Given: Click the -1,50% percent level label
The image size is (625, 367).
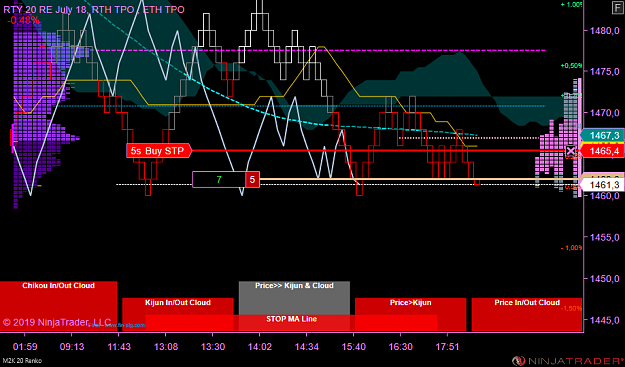Looking at the screenshot, I should point(572,308).
